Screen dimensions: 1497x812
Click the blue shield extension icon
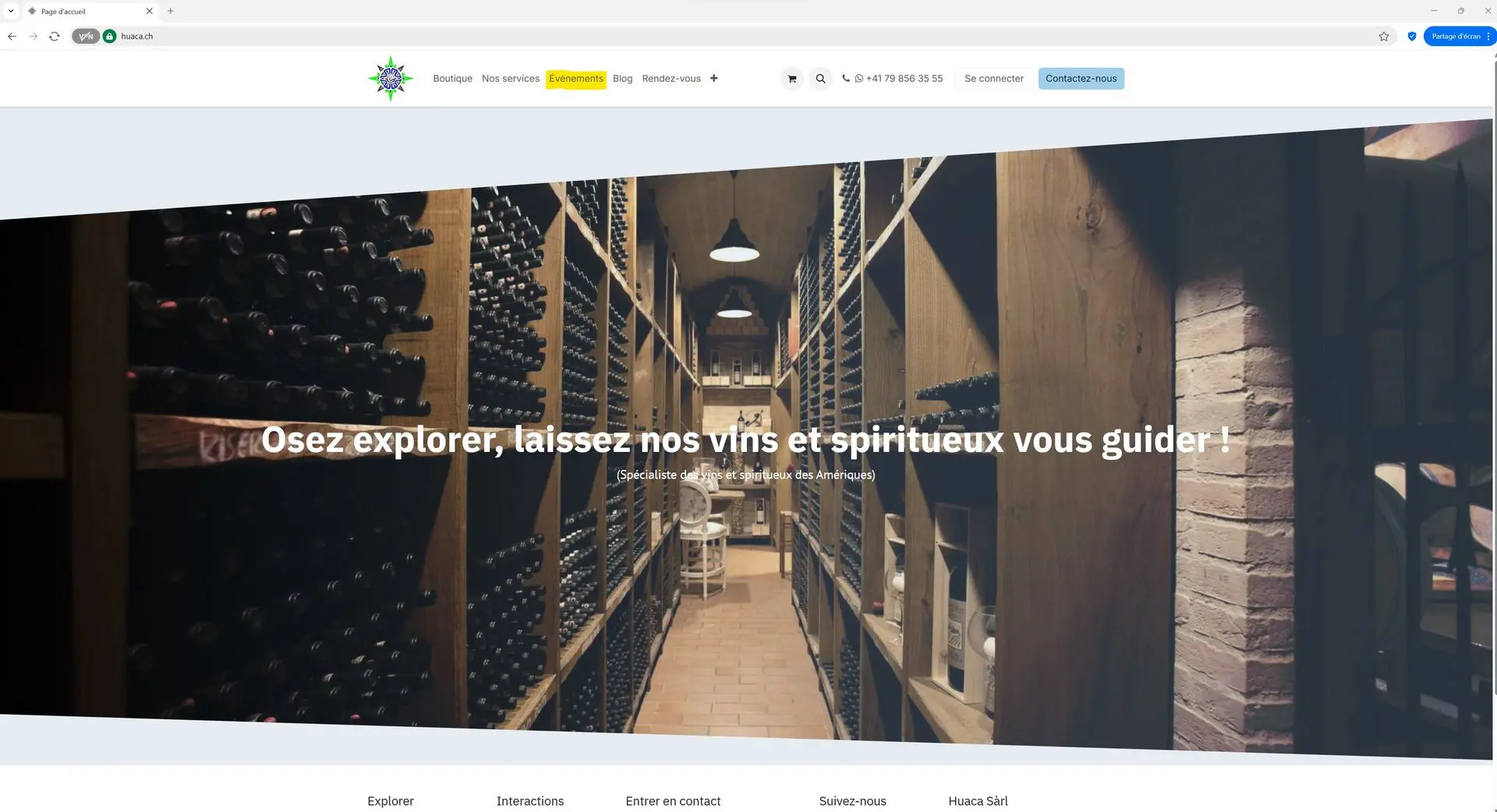click(1411, 36)
